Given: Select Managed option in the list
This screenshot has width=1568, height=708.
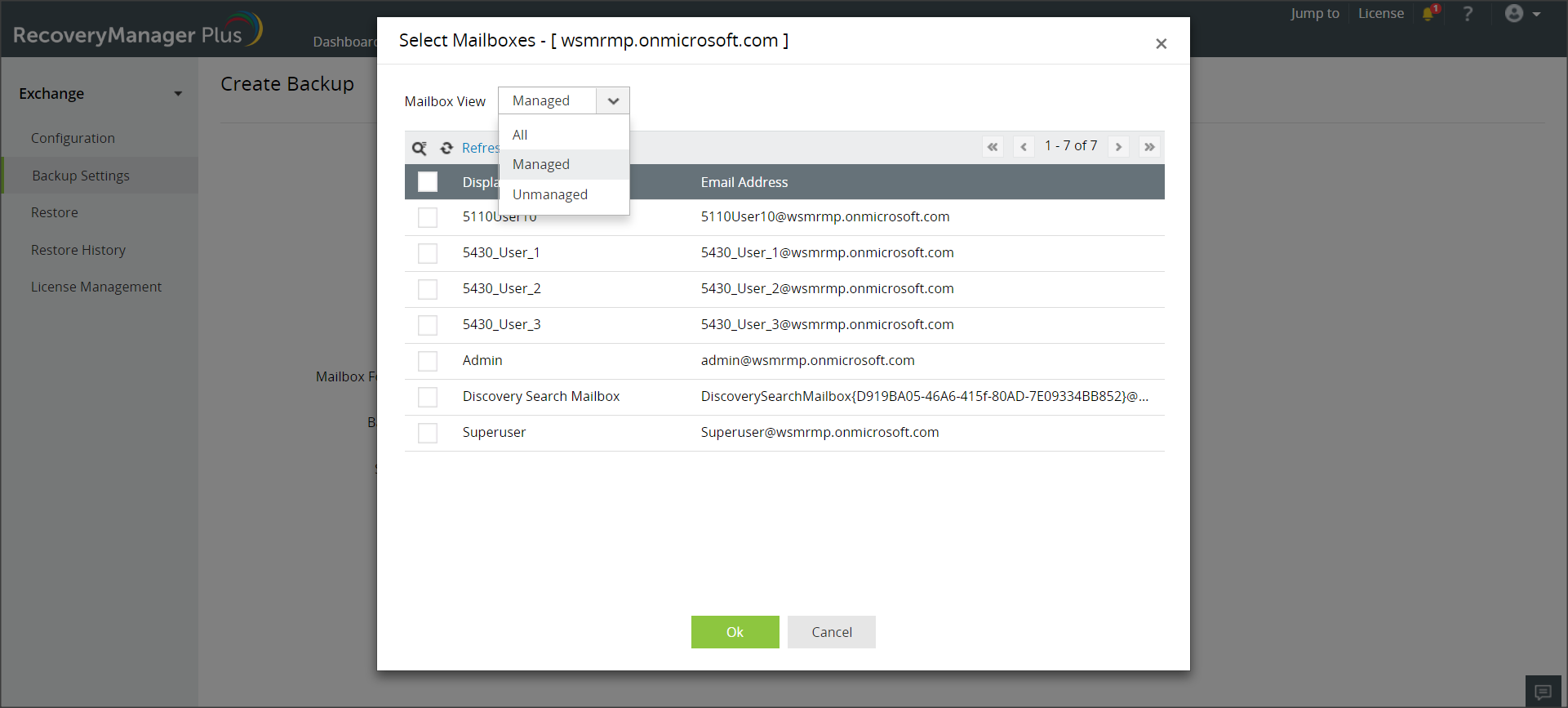Looking at the screenshot, I should coord(564,164).
